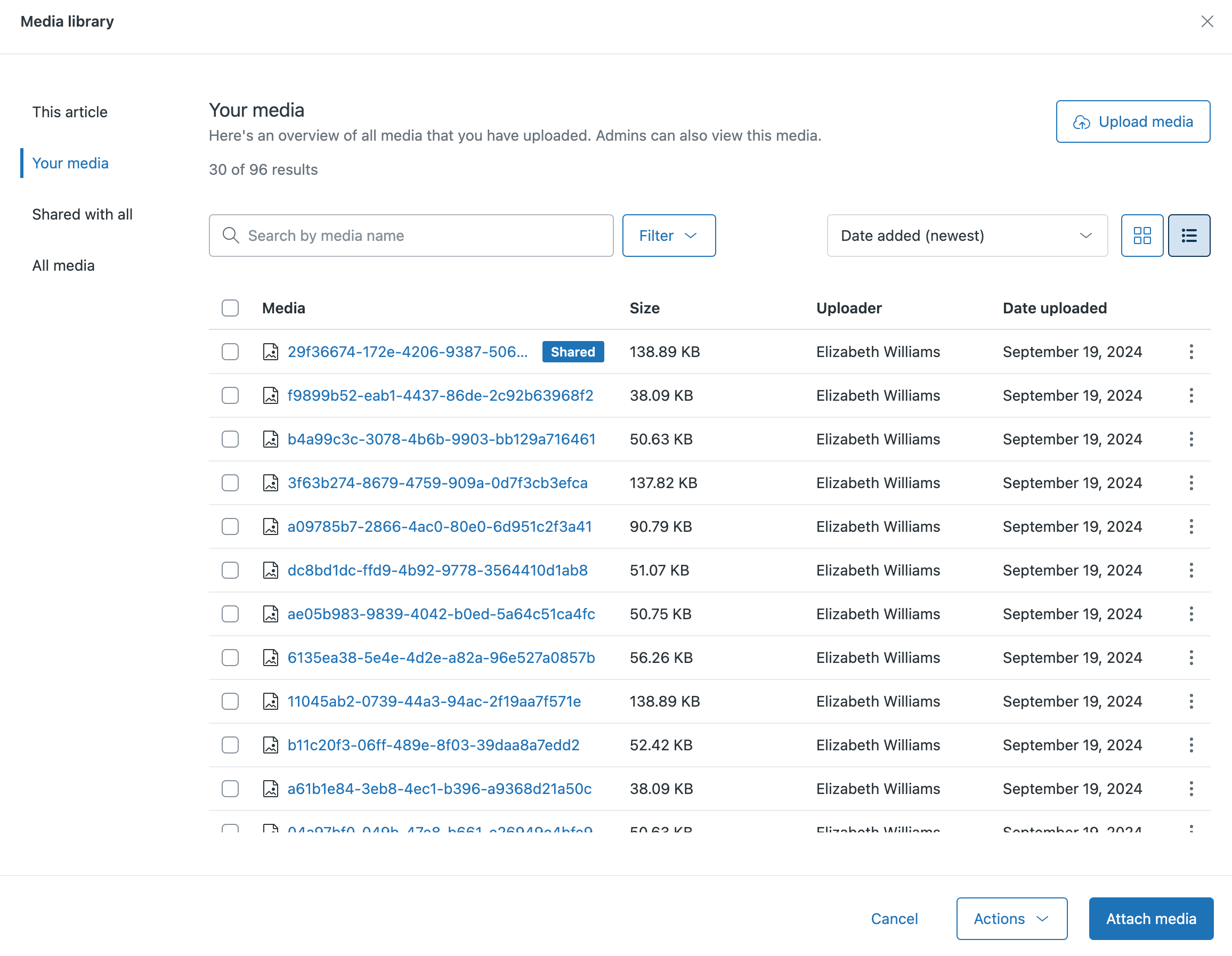Tick the checkbox beside 6135ea38 file

coord(230,658)
